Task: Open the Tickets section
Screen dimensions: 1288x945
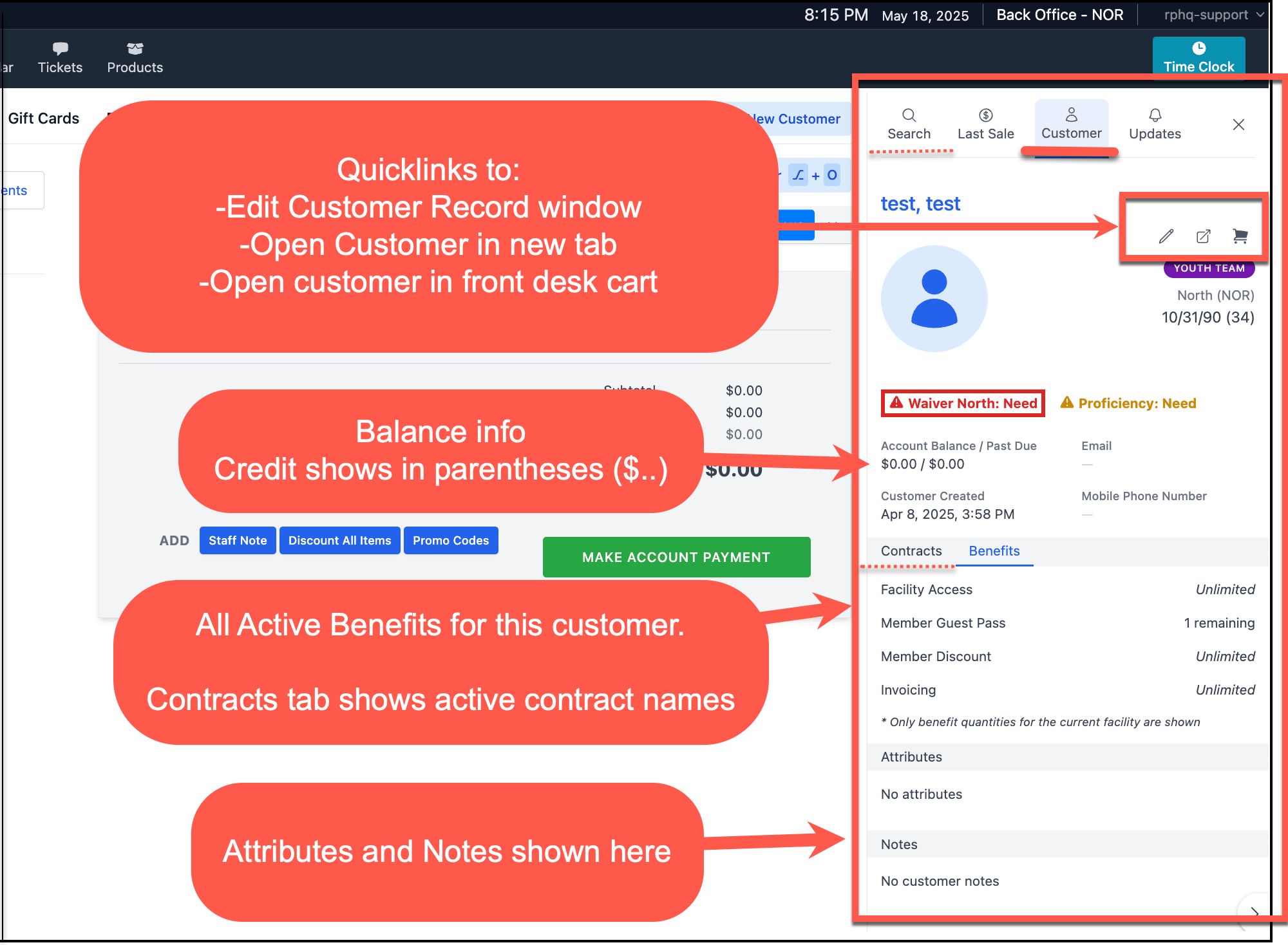Action: point(60,56)
